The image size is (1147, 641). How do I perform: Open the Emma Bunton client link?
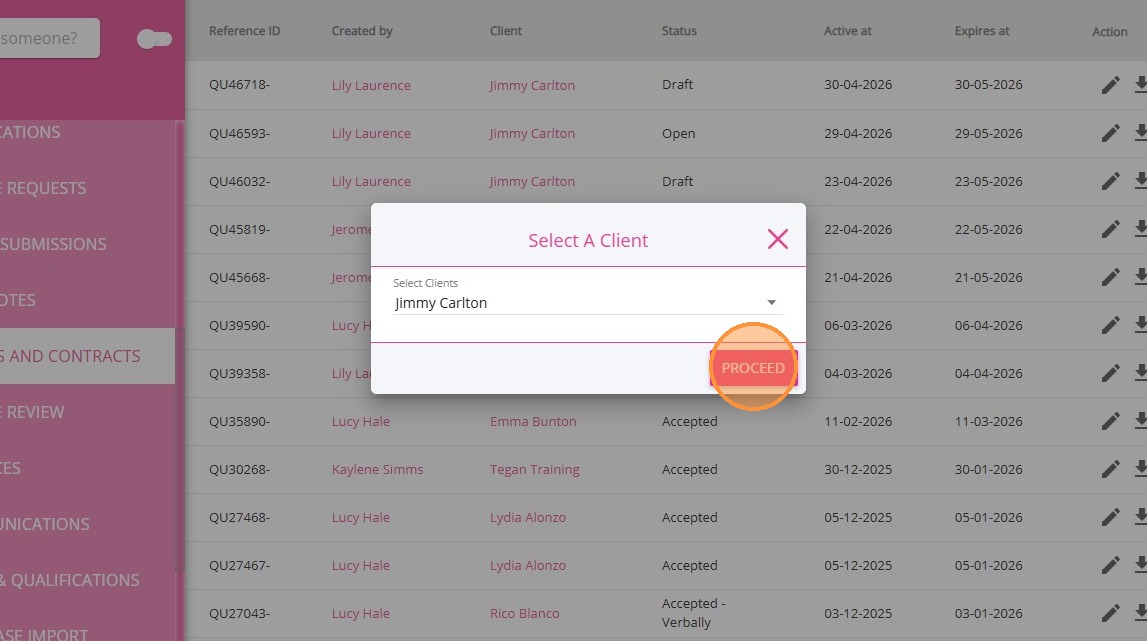click(533, 421)
